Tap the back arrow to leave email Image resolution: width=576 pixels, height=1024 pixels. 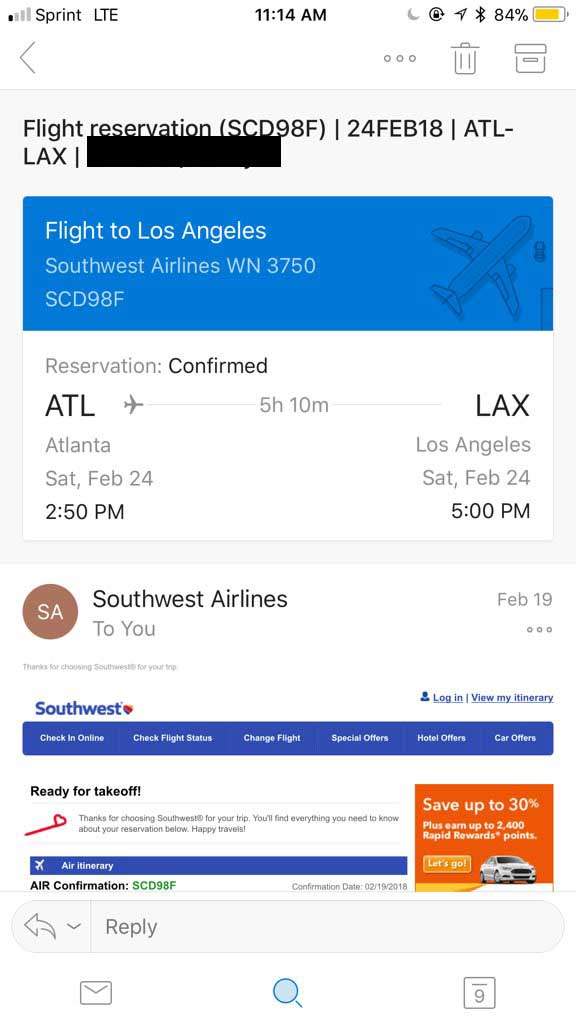point(27,58)
